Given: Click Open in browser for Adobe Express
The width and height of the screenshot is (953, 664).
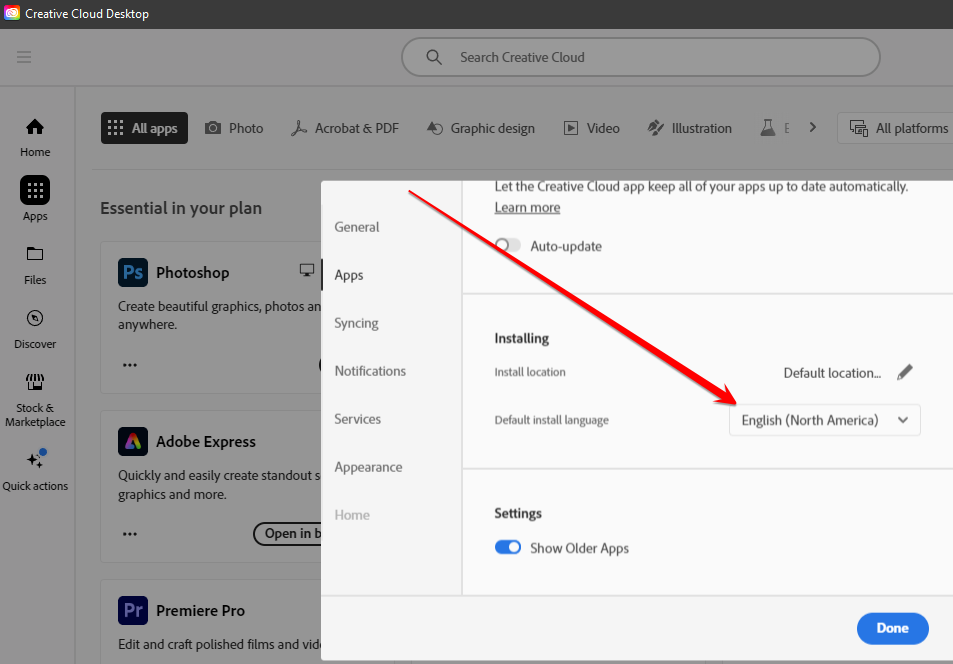Looking at the screenshot, I should [x=287, y=534].
